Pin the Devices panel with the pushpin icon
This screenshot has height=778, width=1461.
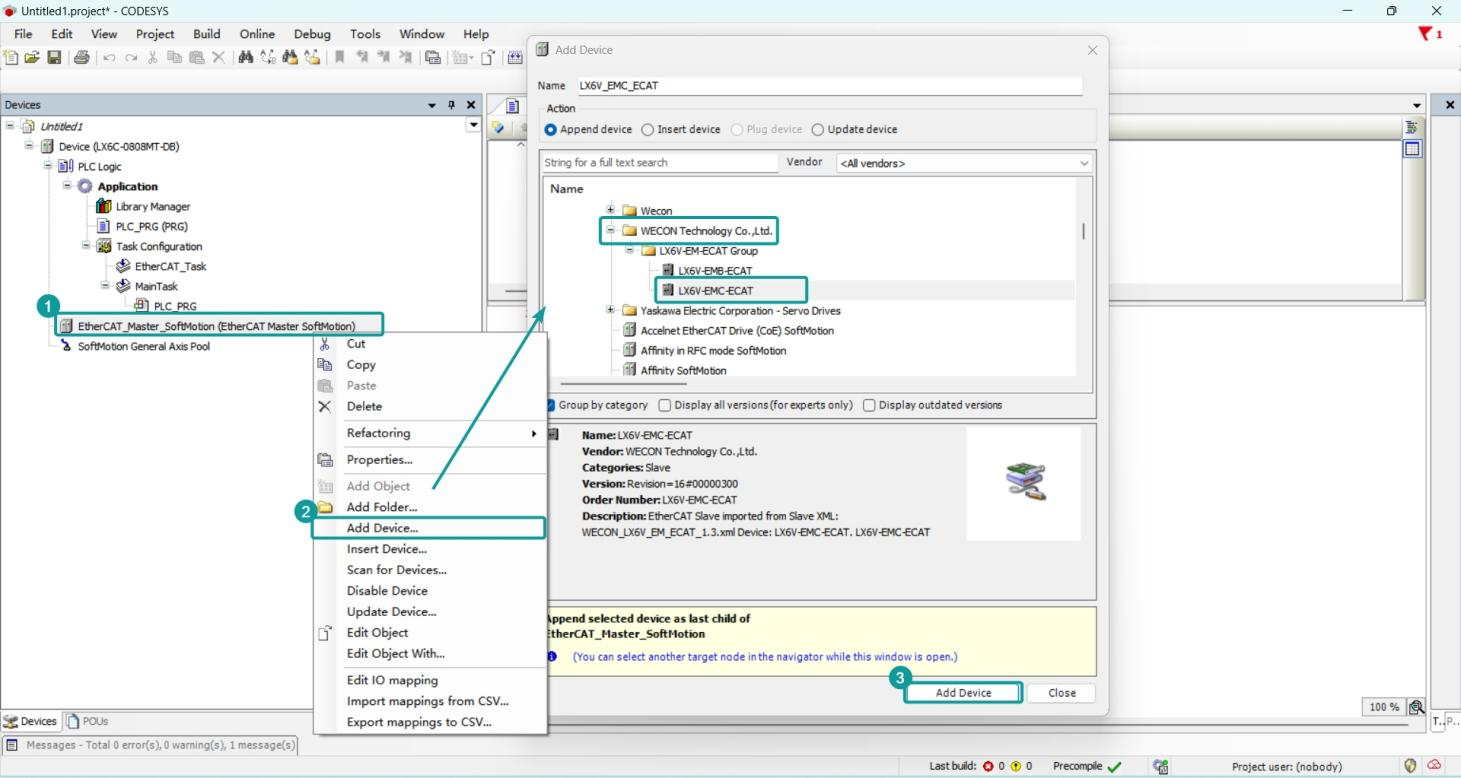coord(451,105)
